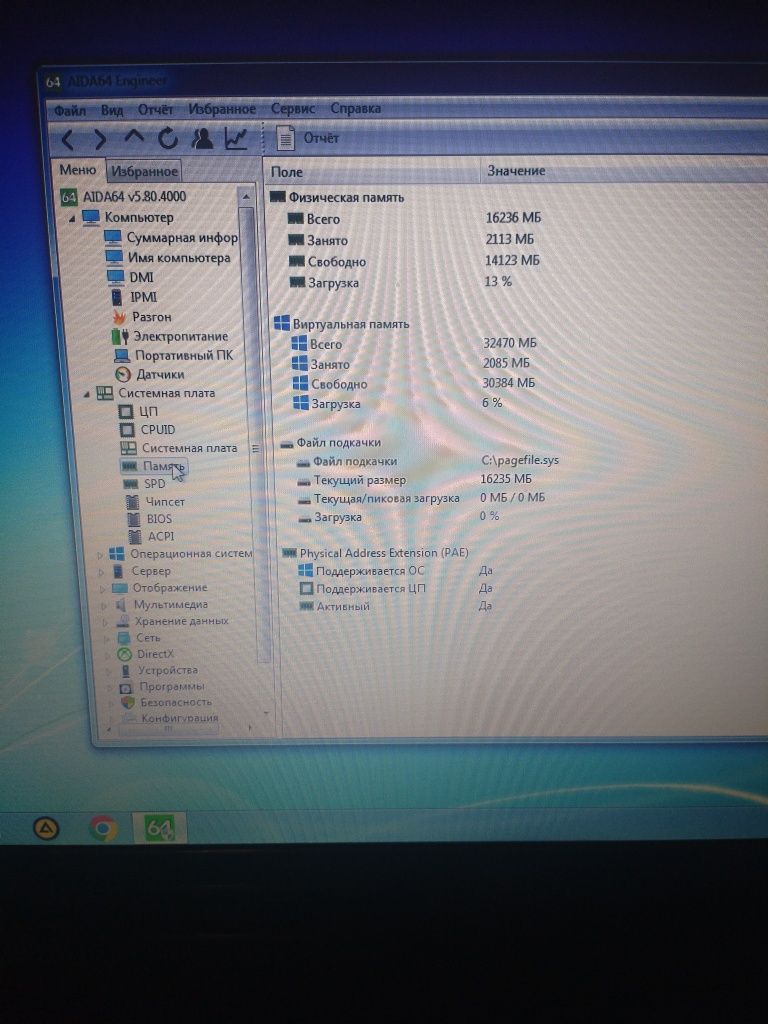
Task: Click the BIOS chip icon
Action: 134,519
